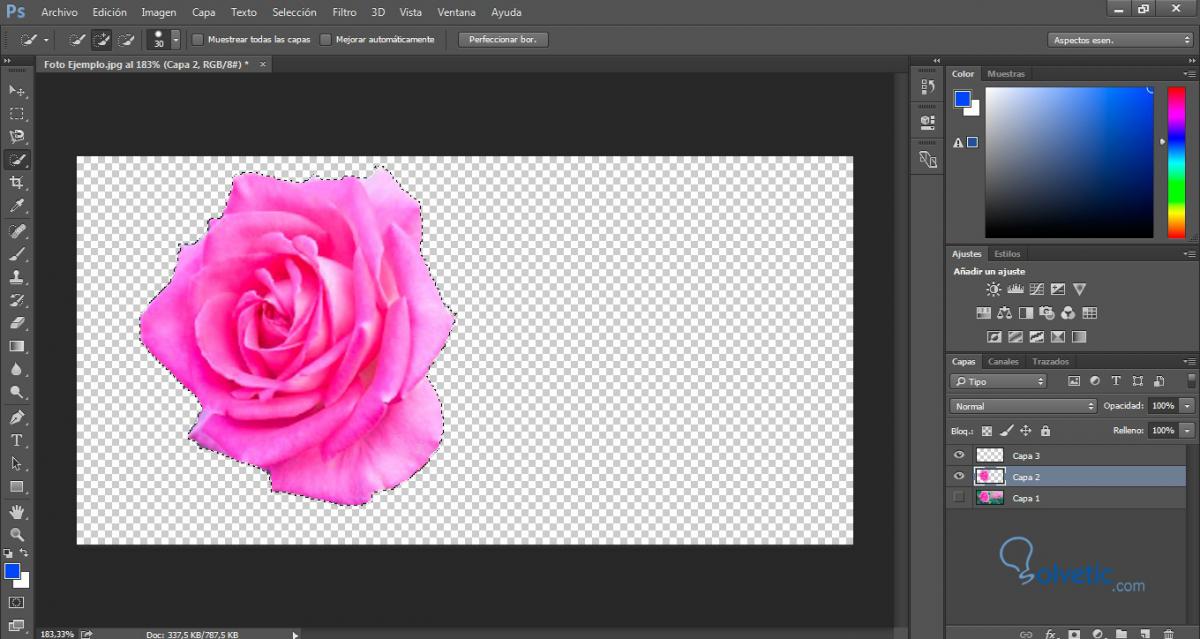Expand the Opacidad value dropdown
The image size is (1200, 639).
[1187, 406]
